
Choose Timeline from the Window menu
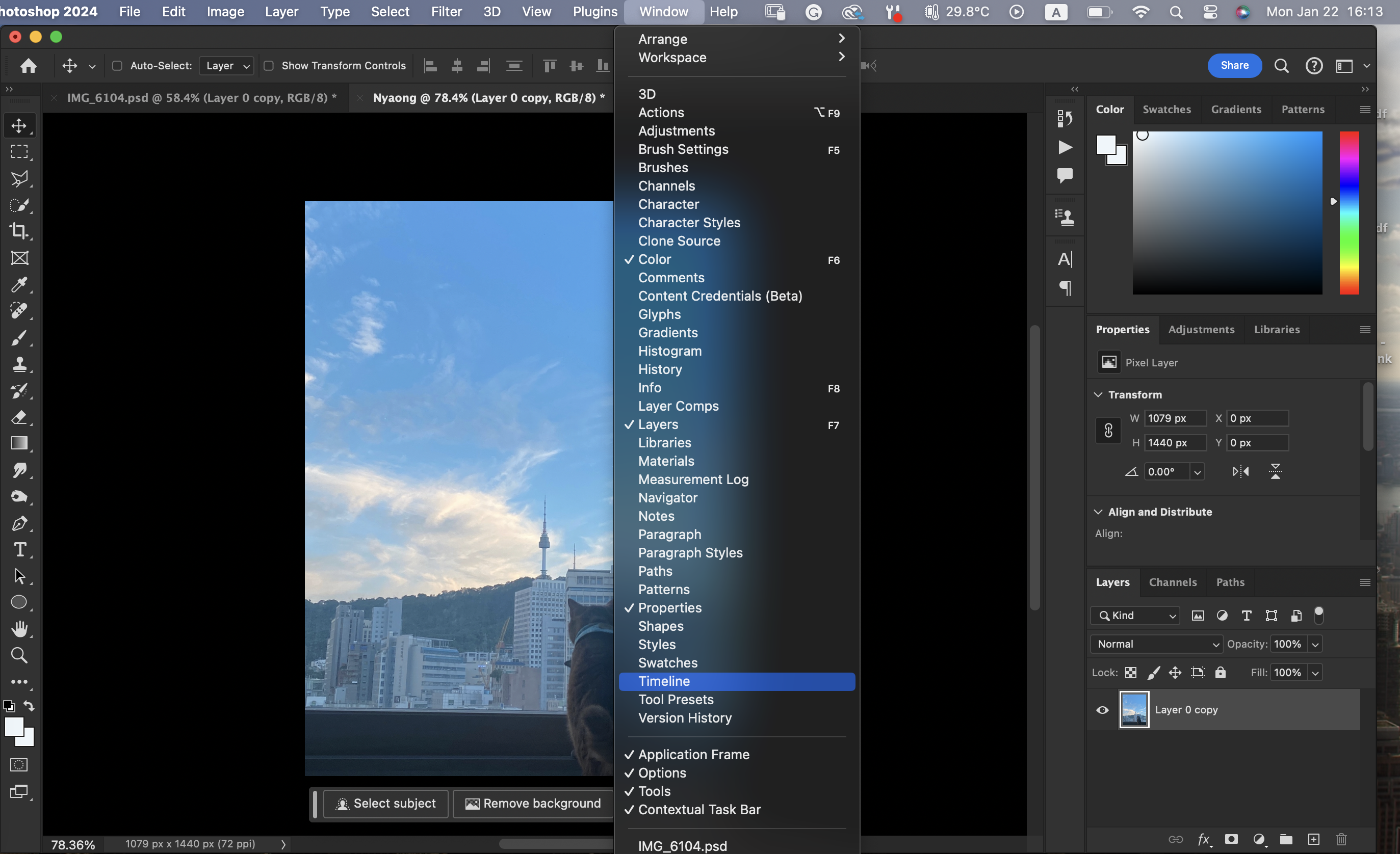tap(664, 681)
